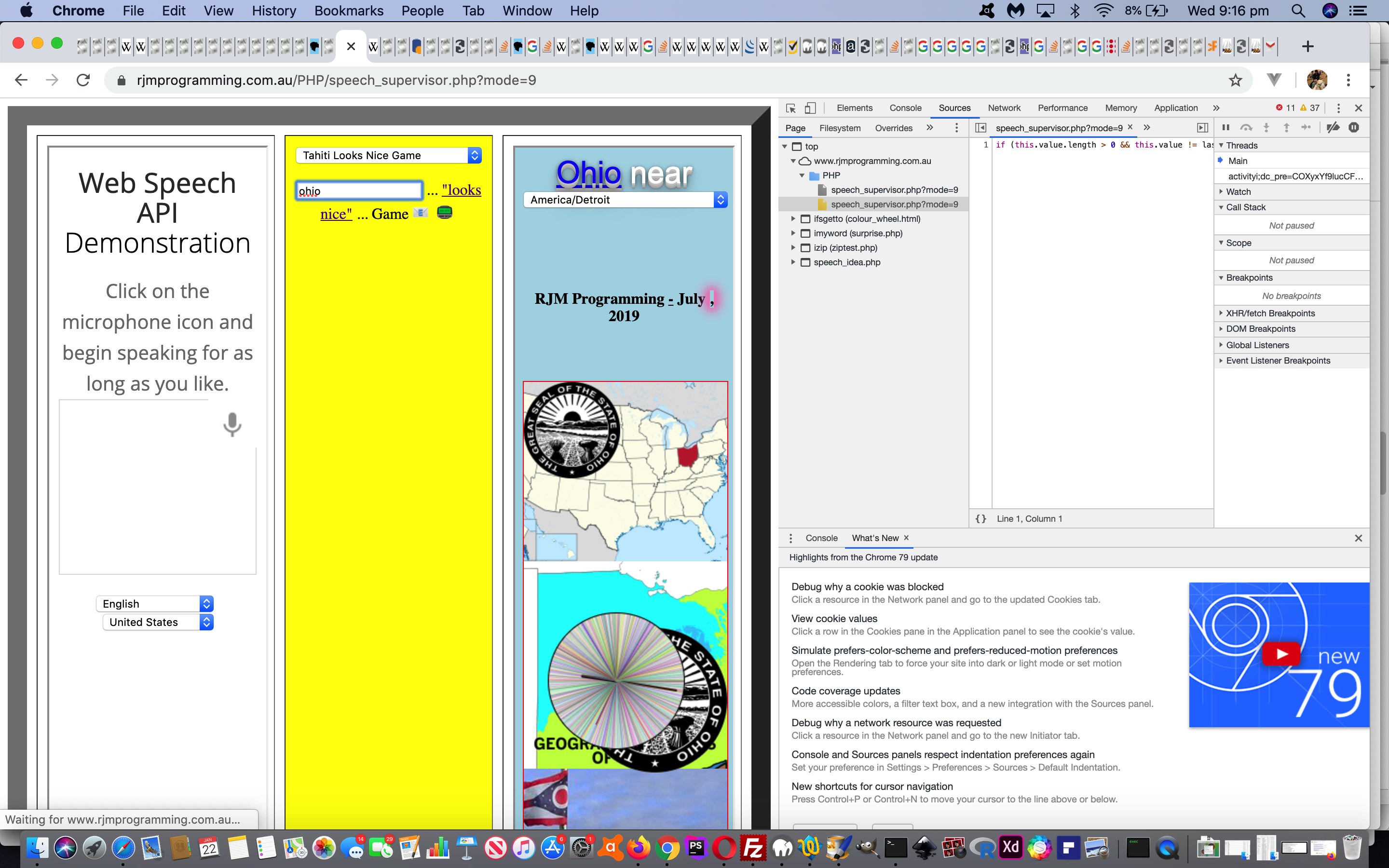Toggle deactivate breakpoints icon
The height and width of the screenshot is (868, 1389).
[x=1333, y=127]
